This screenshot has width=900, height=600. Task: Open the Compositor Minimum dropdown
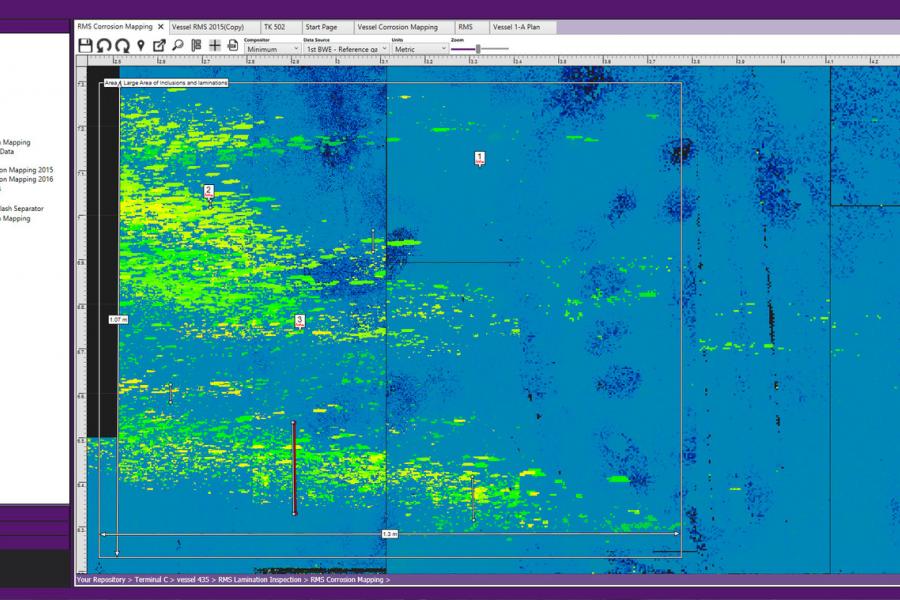272,49
